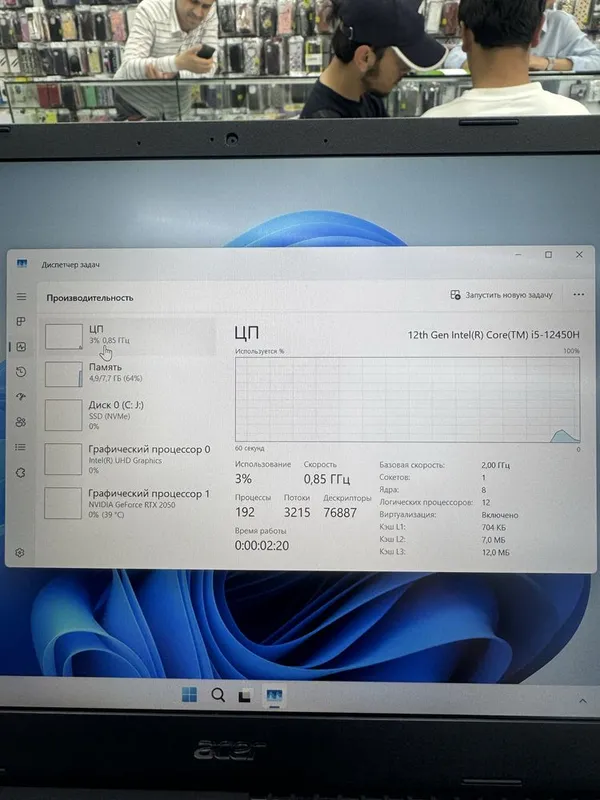The width and height of the screenshot is (600, 800).
Task: Open the three-dots more options menu
Action: pyautogui.click(x=578, y=294)
